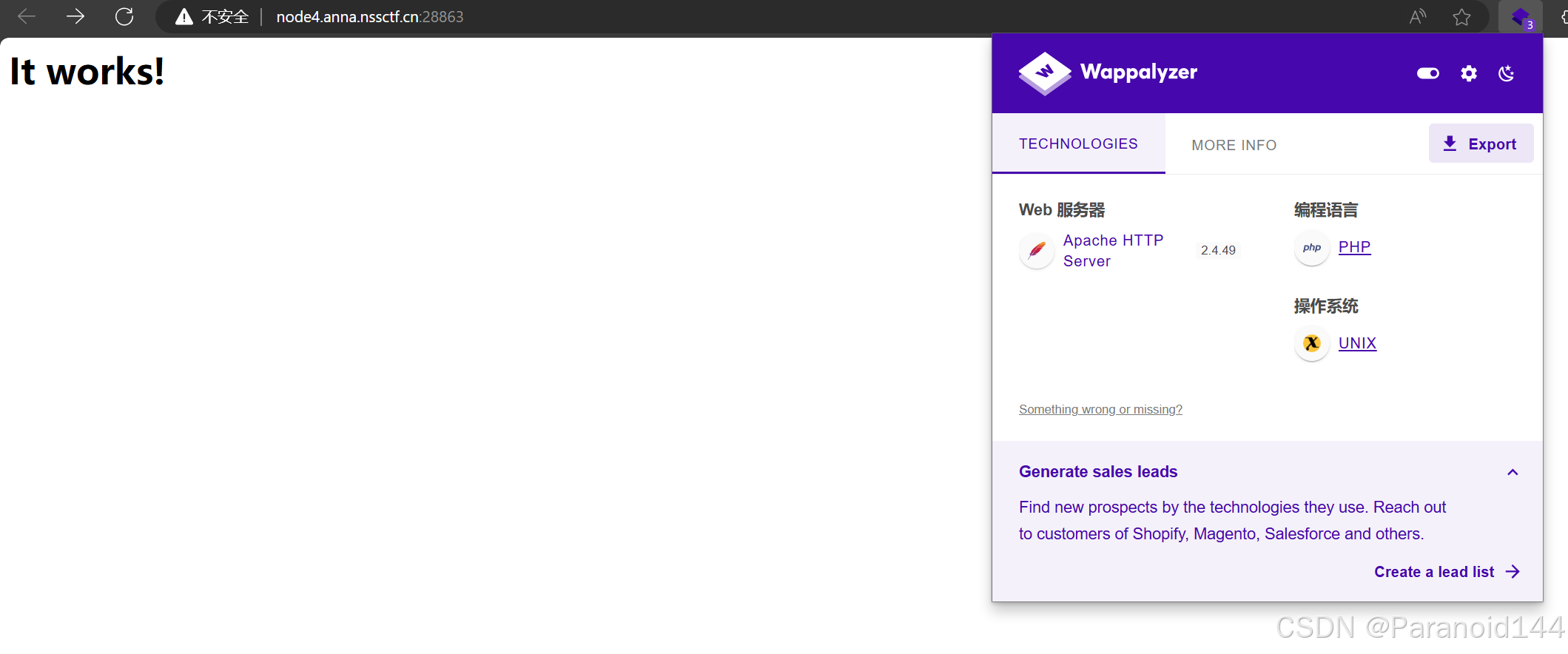Image resolution: width=1568 pixels, height=654 pixels.
Task: Open the PHP technology link
Action: 1354,247
